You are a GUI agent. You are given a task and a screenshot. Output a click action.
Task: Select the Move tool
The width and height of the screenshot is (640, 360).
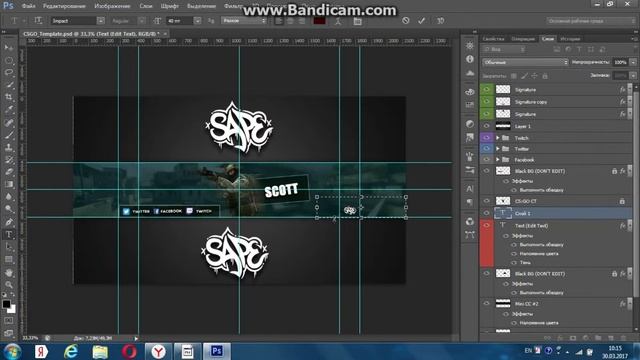pyautogui.click(x=9, y=48)
